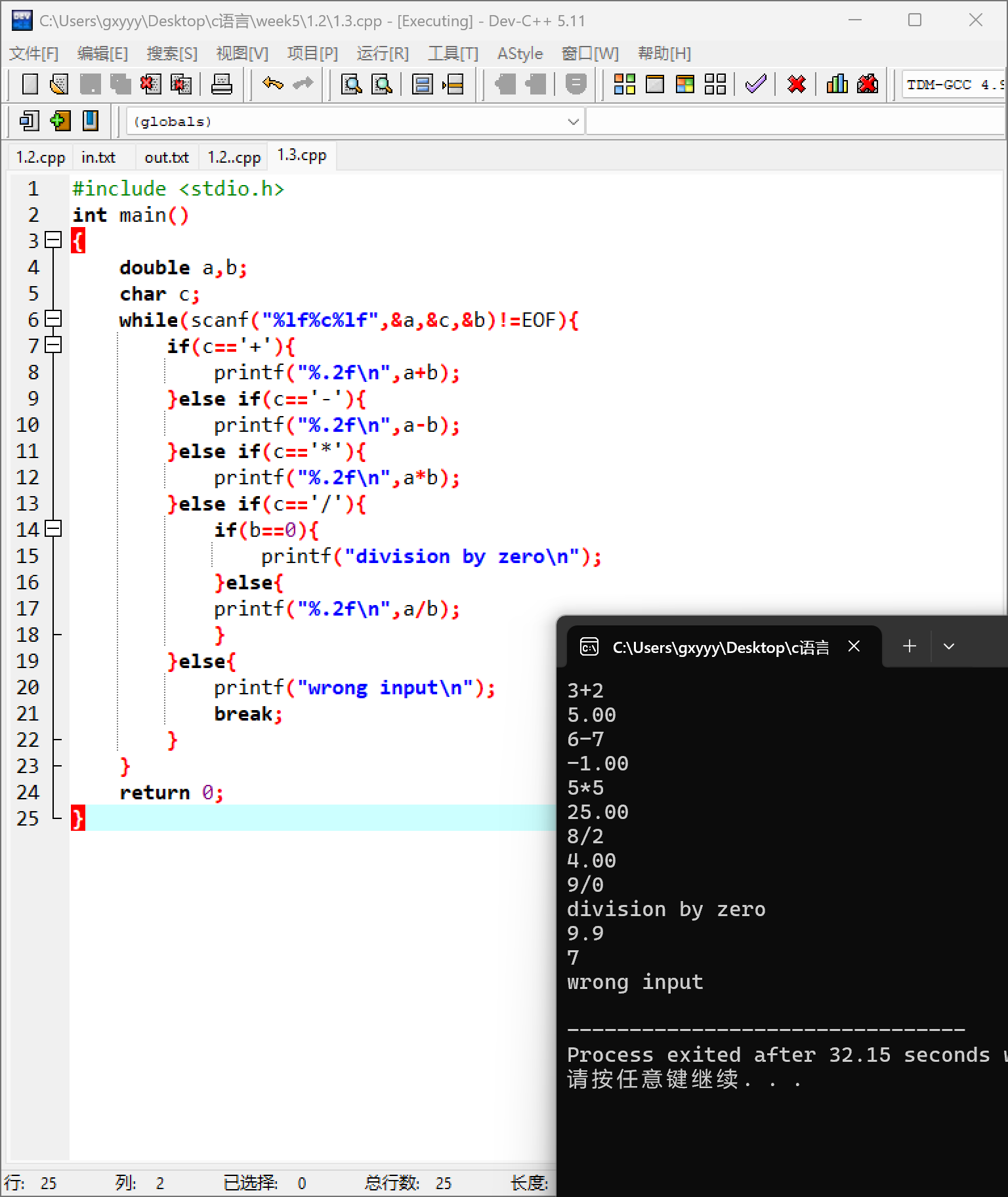Click the Goto bookmark blue book icon
This screenshot has width=1008, height=1197.
(90, 121)
